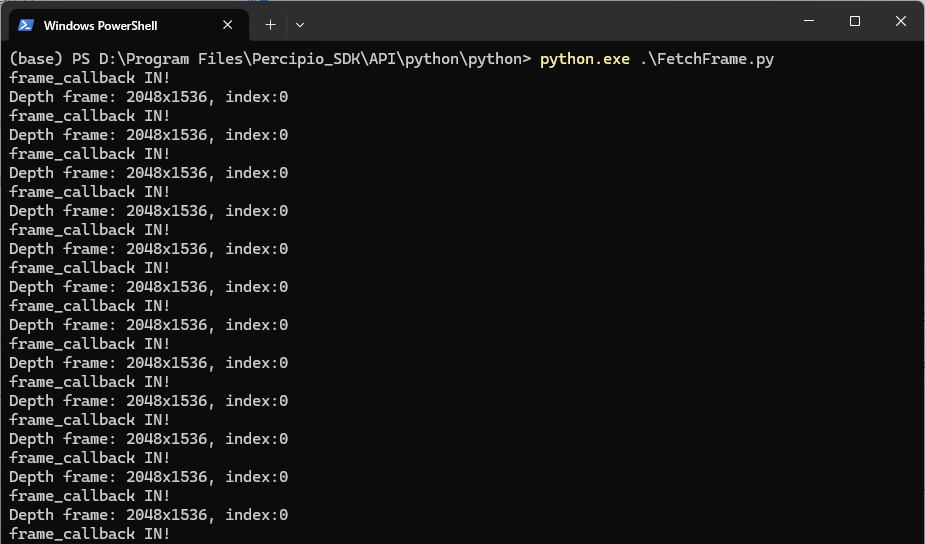925x544 pixels.
Task: Close the Windows PowerShell tab
Action: (x=230, y=25)
